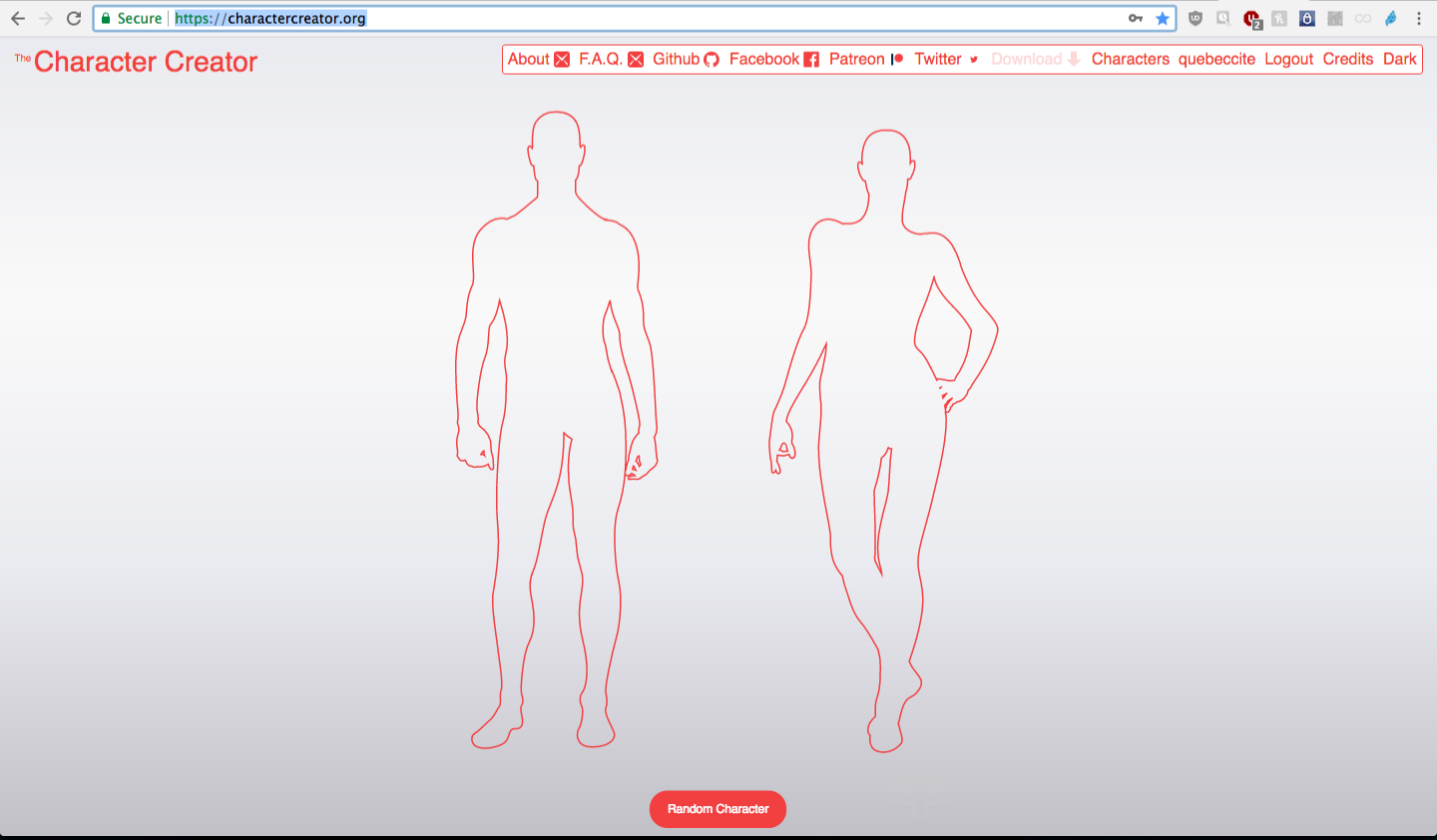Open Chrome's three-dot menu
The height and width of the screenshot is (840, 1437).
point(1419,18)
